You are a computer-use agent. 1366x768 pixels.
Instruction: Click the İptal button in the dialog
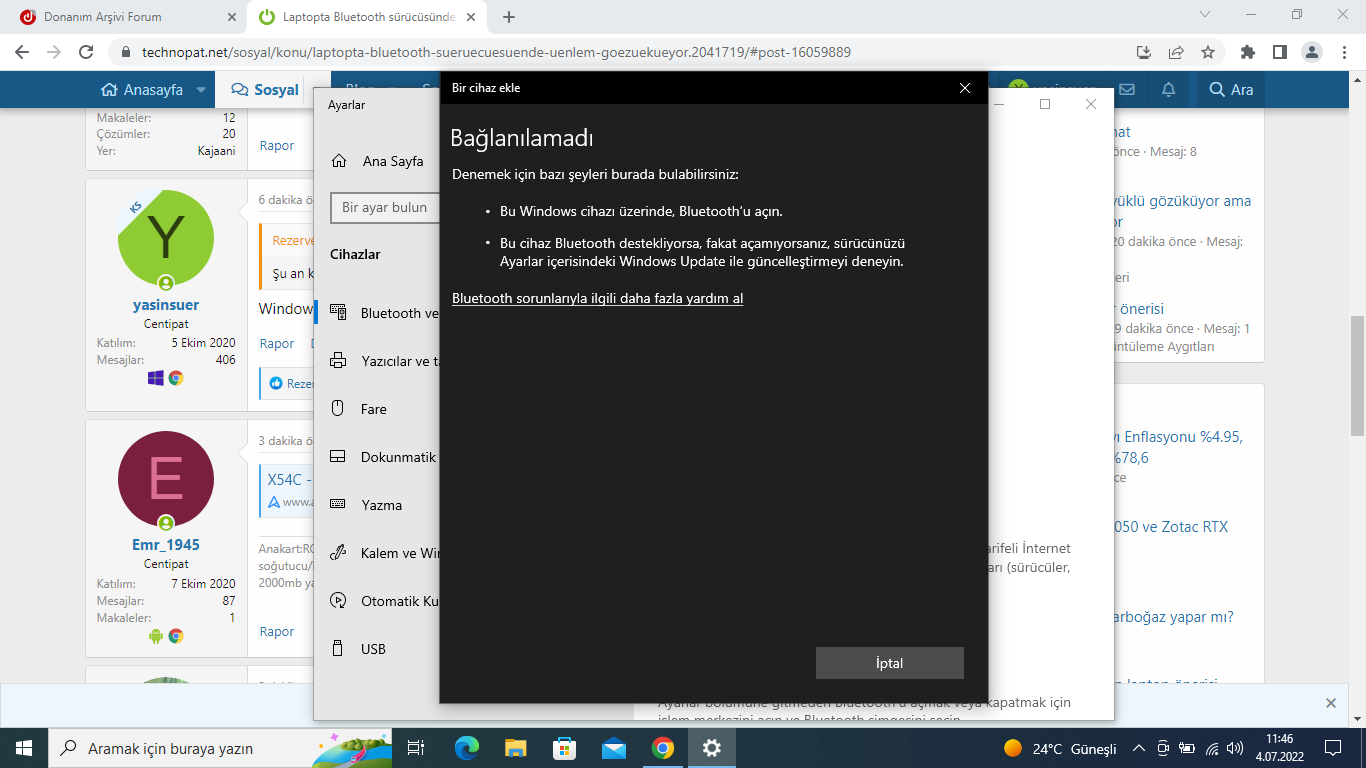(889, 663)
